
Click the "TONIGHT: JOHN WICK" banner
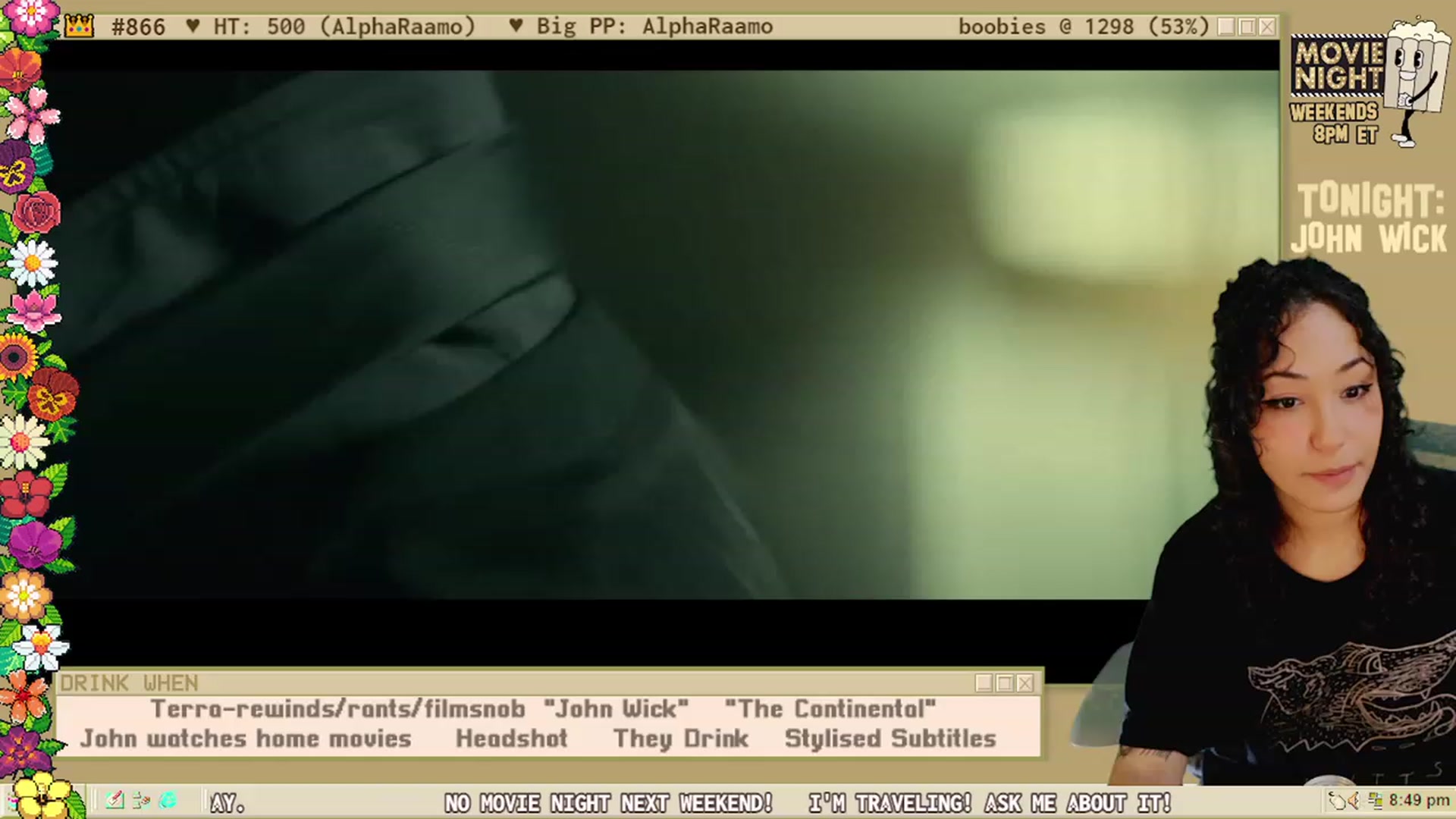click(1370, 219)
